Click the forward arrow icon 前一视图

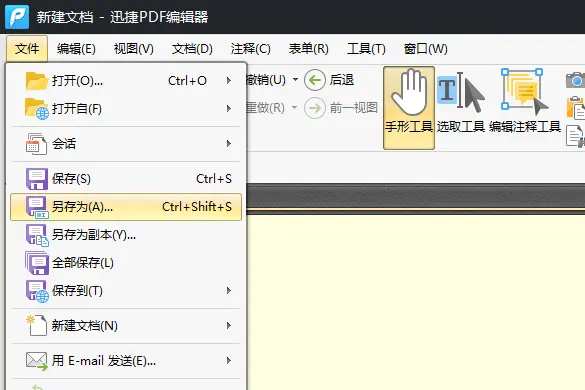315,108
